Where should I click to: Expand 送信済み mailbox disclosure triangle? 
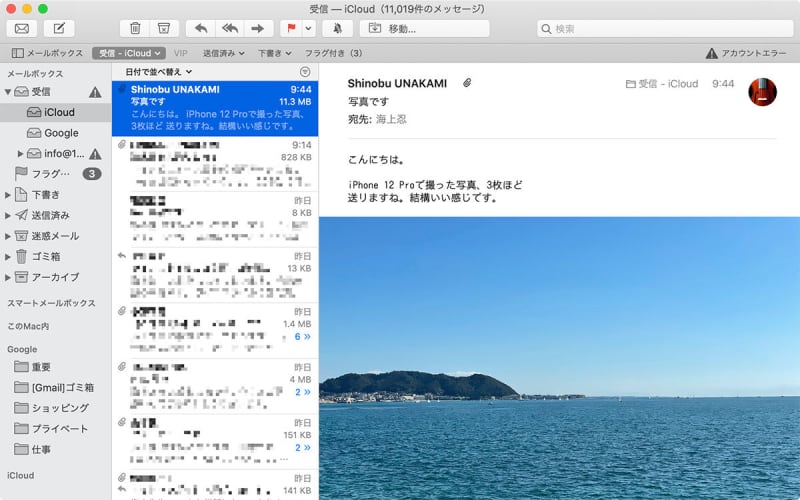[x=8, y=215]
